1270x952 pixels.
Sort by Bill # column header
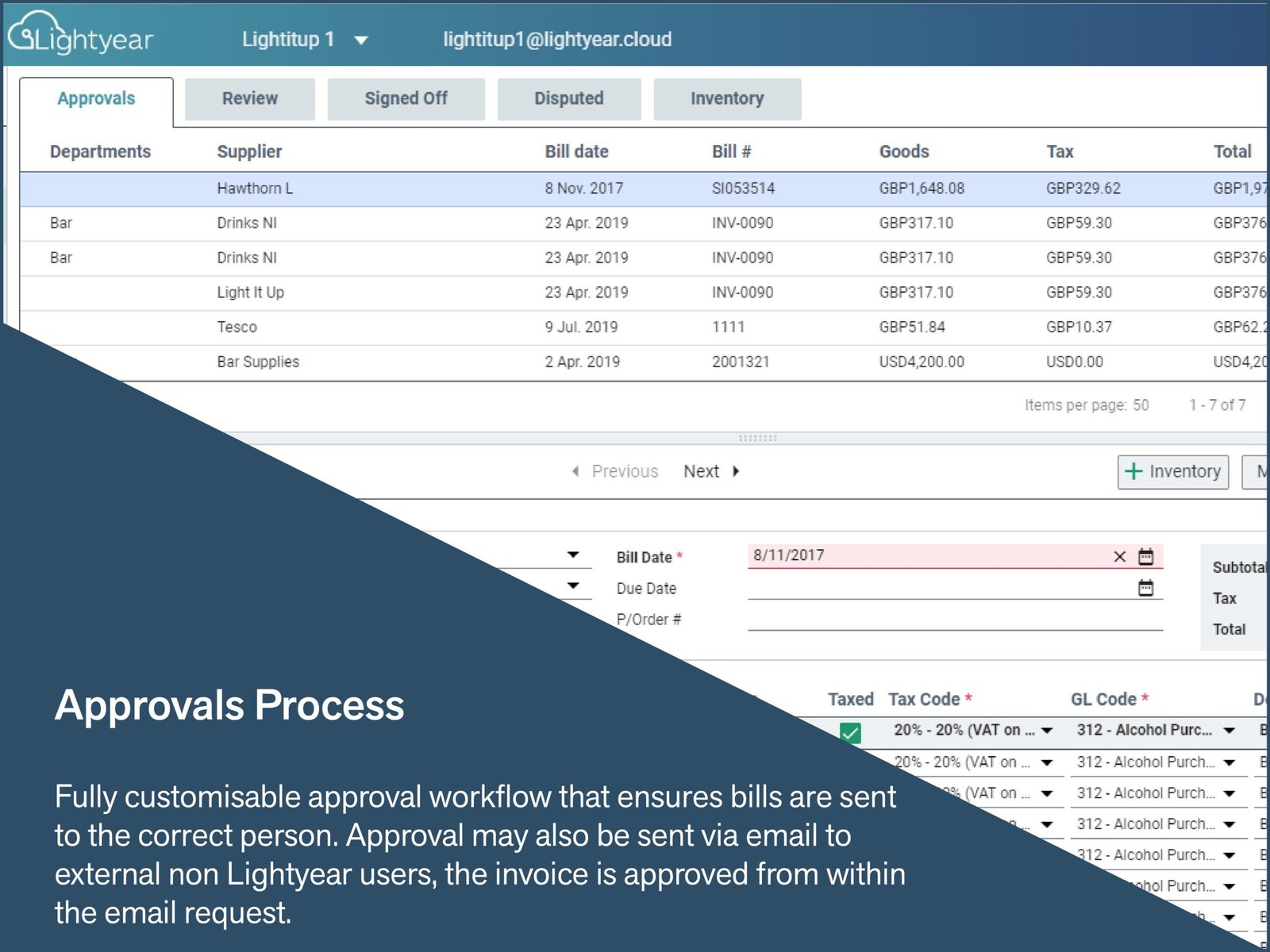(731, 152)
